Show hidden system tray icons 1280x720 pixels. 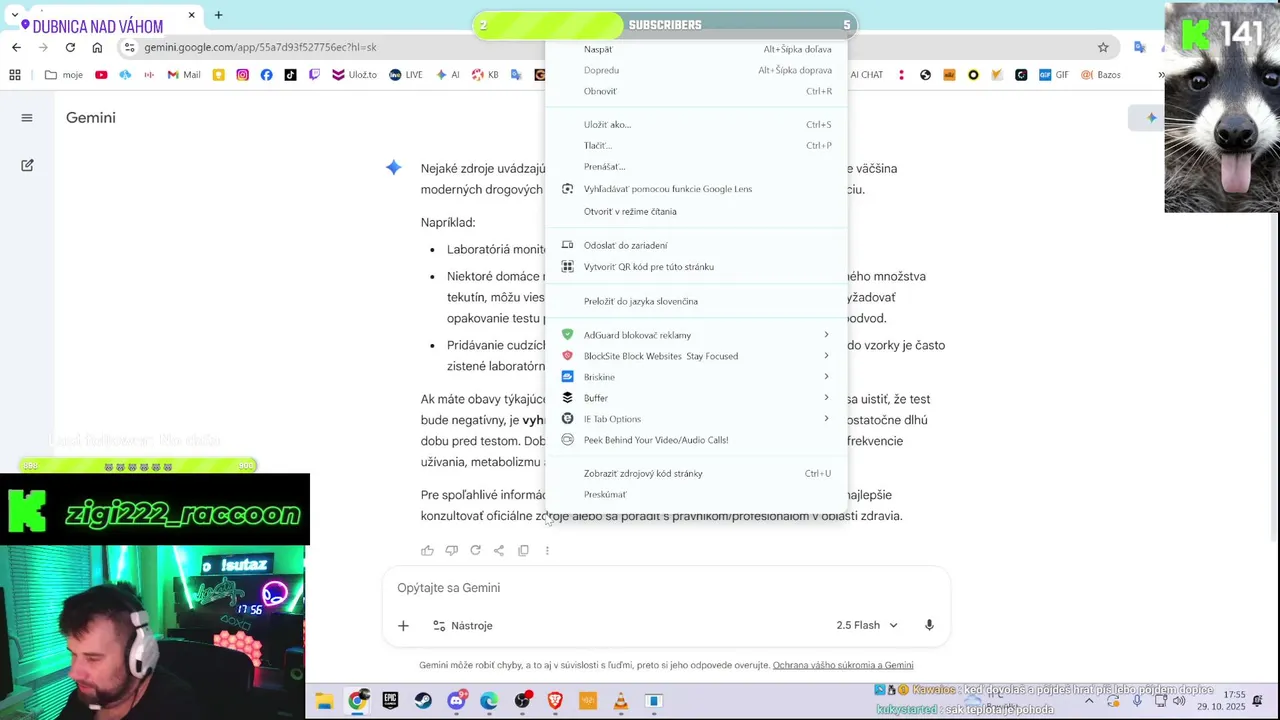pos(1089,701)
